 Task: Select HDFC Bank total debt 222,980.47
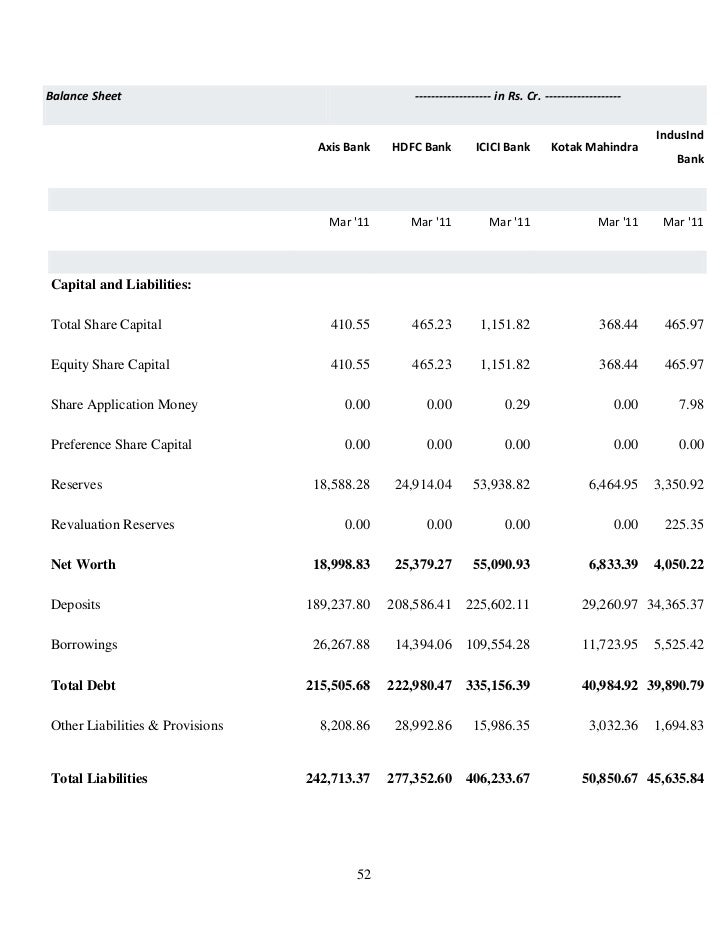(419, 686)
